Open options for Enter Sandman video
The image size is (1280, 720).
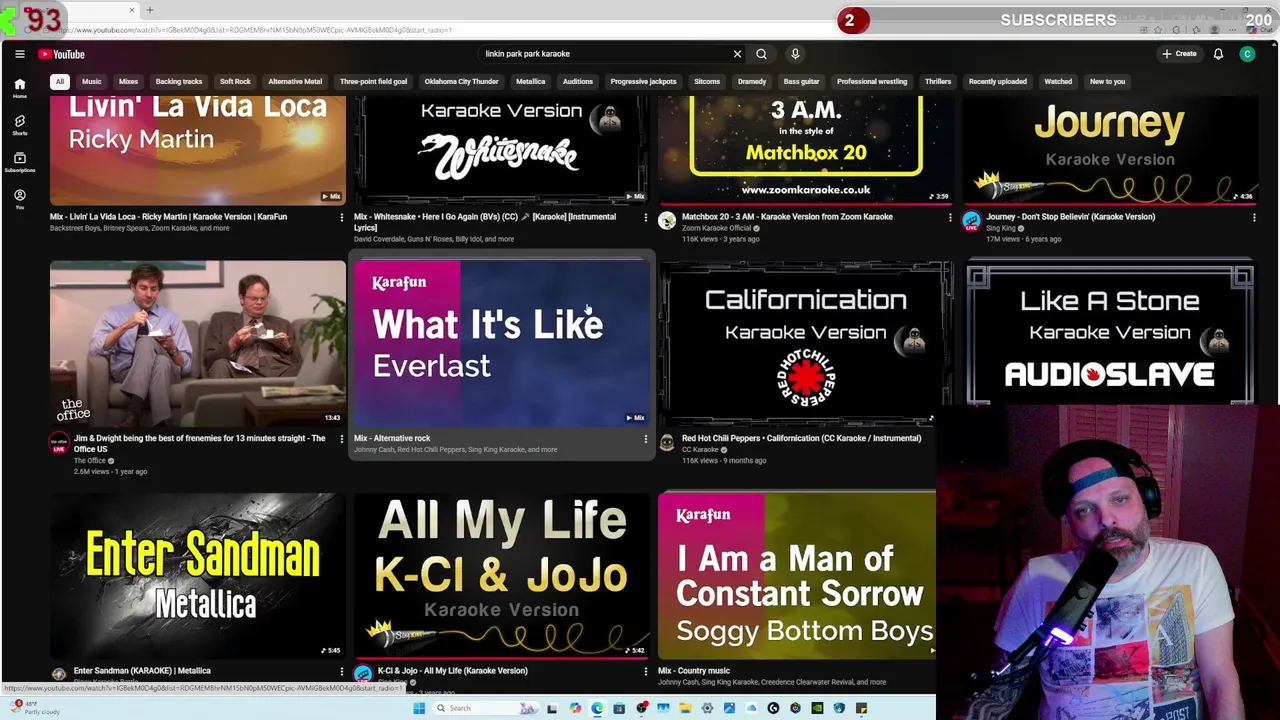click(x=341, y=671)
